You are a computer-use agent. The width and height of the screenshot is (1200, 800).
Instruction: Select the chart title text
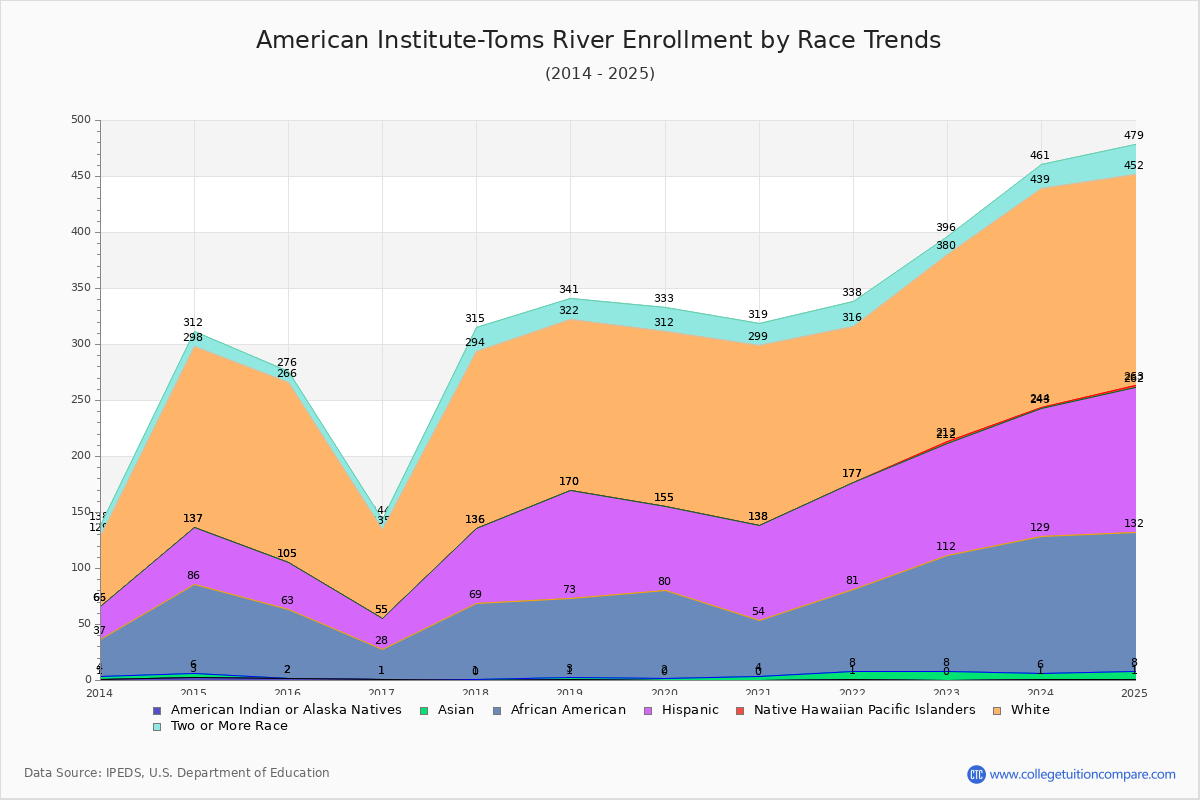point(598,40)
